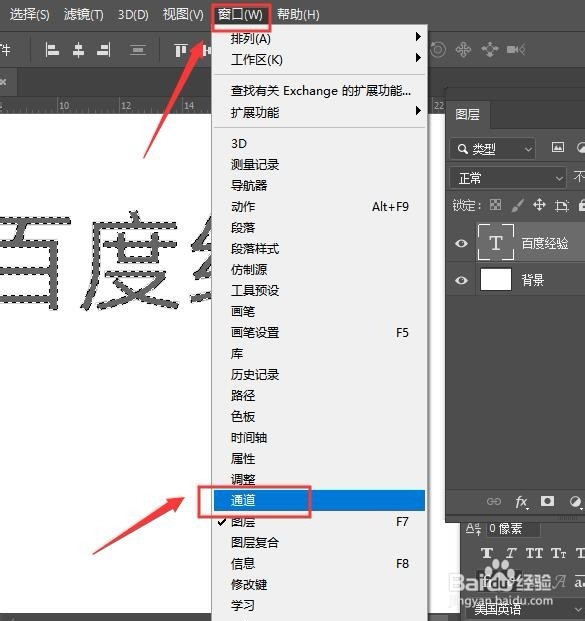This screenshot has height=621, width=585.
Task: Hide the 百度经验 text layer
Action: (x=461, y=243)
